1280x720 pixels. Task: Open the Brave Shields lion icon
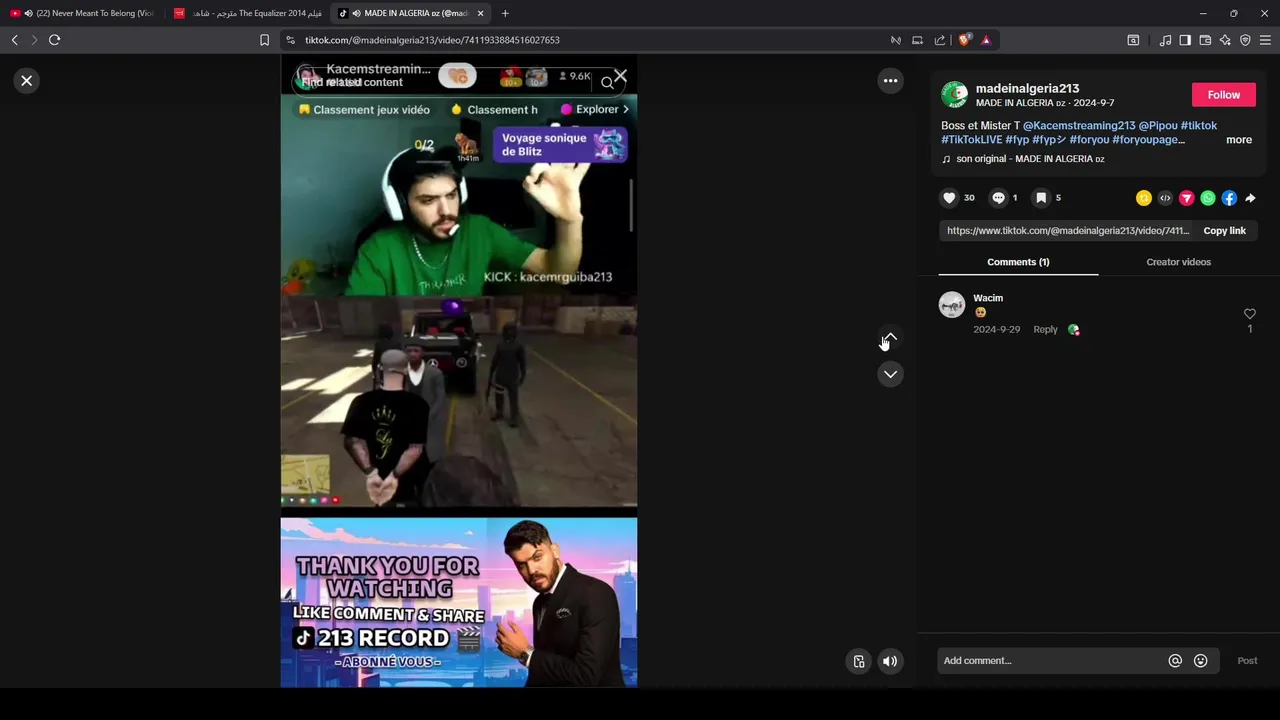[964, 40]
